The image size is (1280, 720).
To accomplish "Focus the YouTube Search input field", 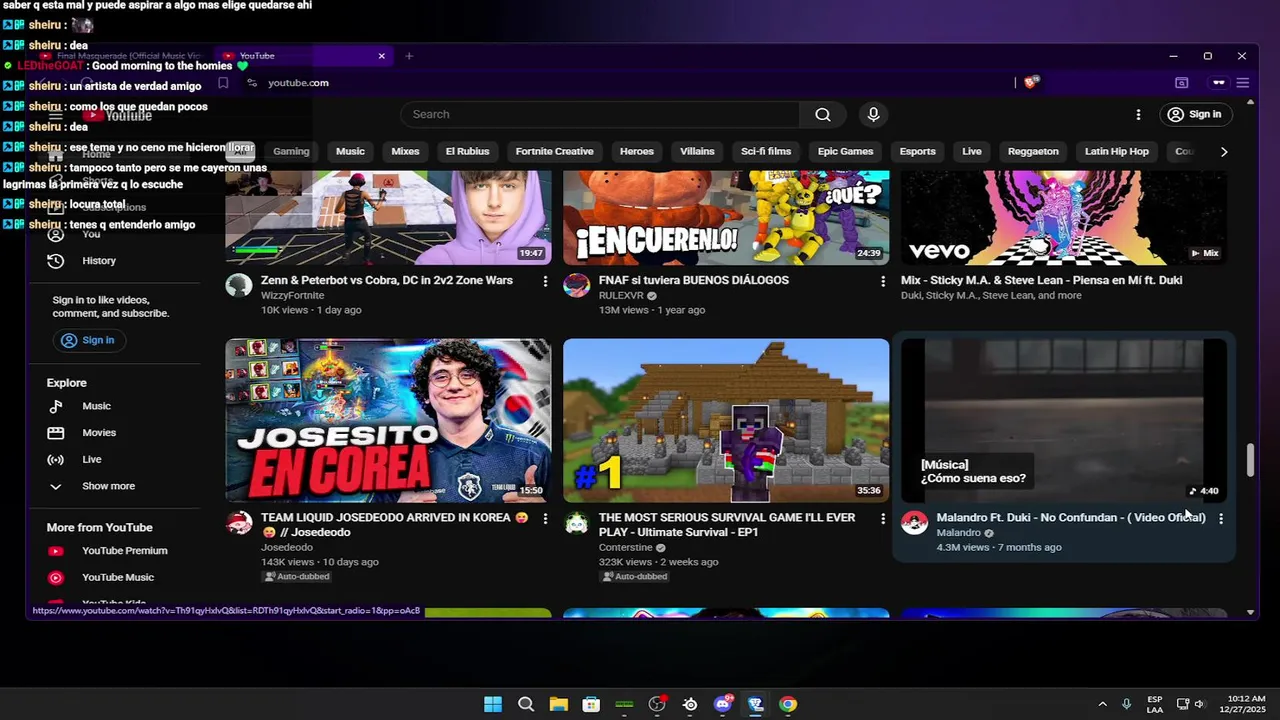I will (x=600, y=114).
